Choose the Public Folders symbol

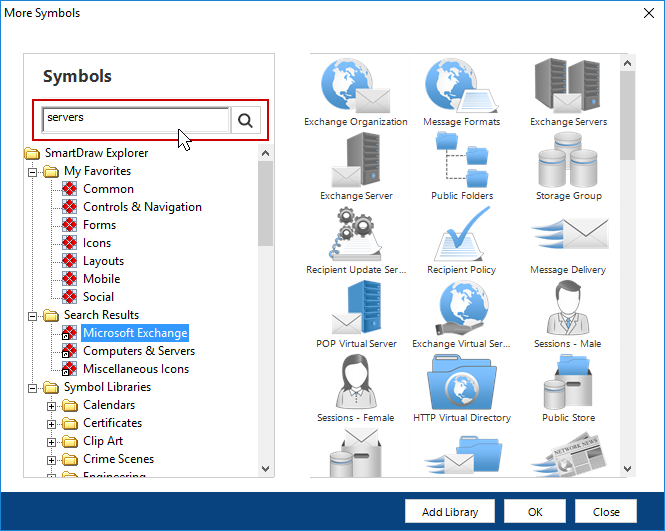461,160
